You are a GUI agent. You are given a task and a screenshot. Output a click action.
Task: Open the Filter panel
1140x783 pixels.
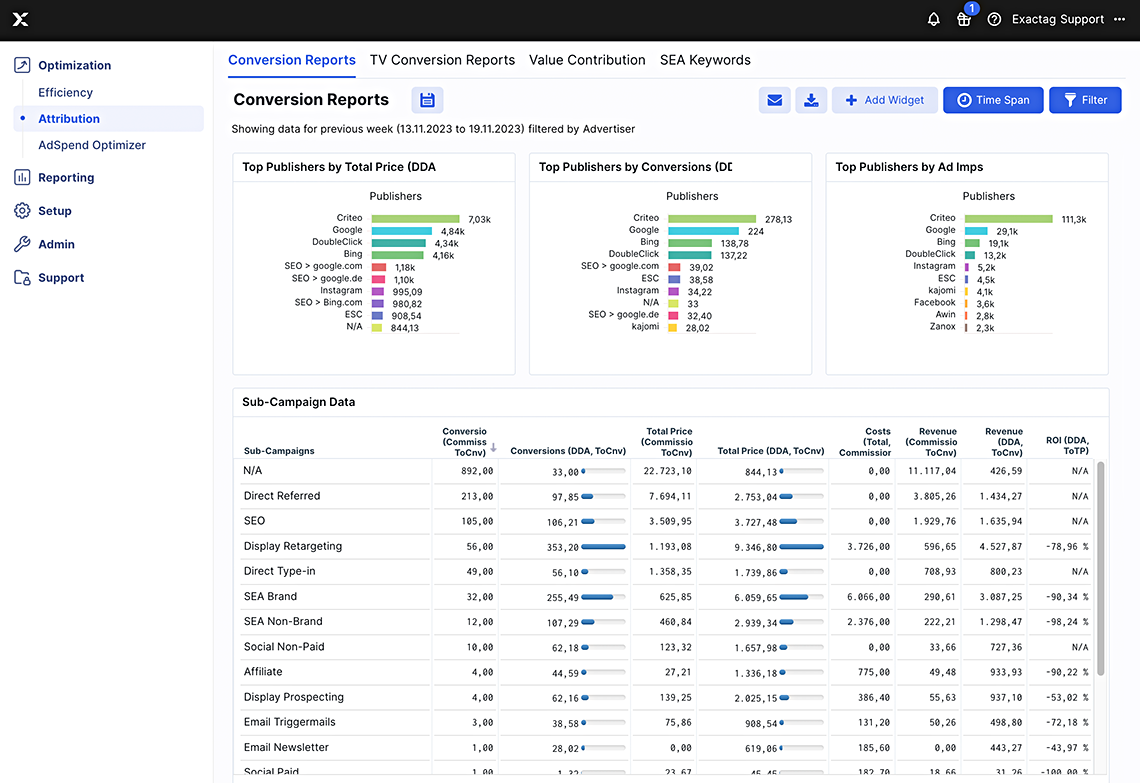[x=1085, y=100]
